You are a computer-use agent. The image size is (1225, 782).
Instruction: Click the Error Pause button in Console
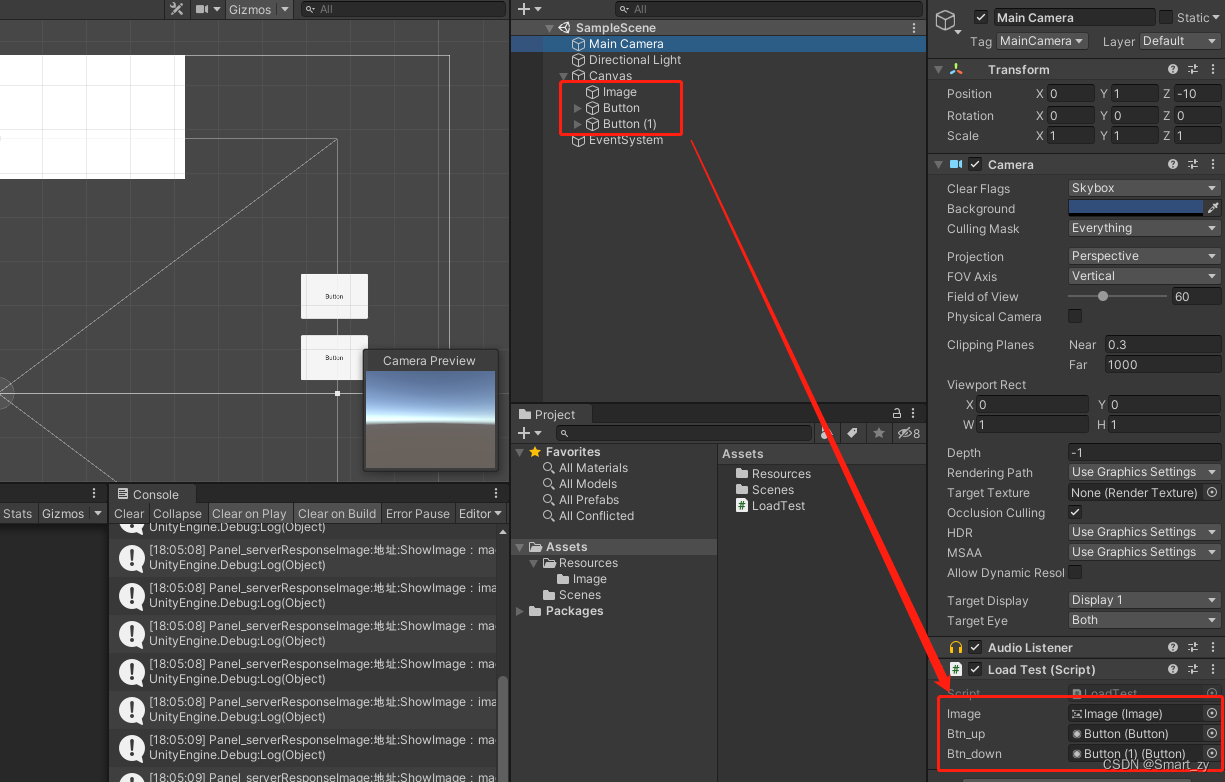[x=417, y=513]
